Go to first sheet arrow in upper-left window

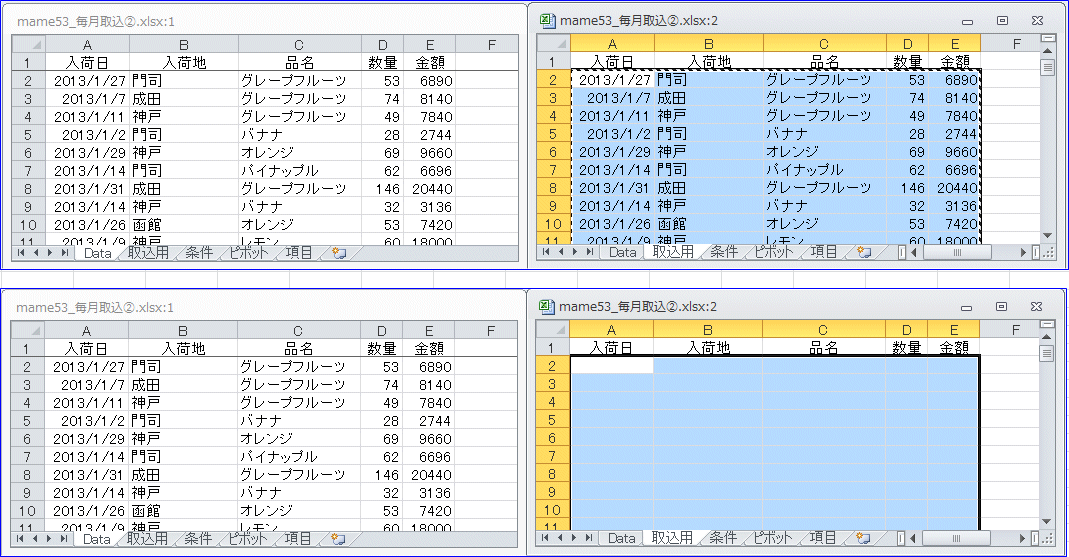tap(20, 253)
